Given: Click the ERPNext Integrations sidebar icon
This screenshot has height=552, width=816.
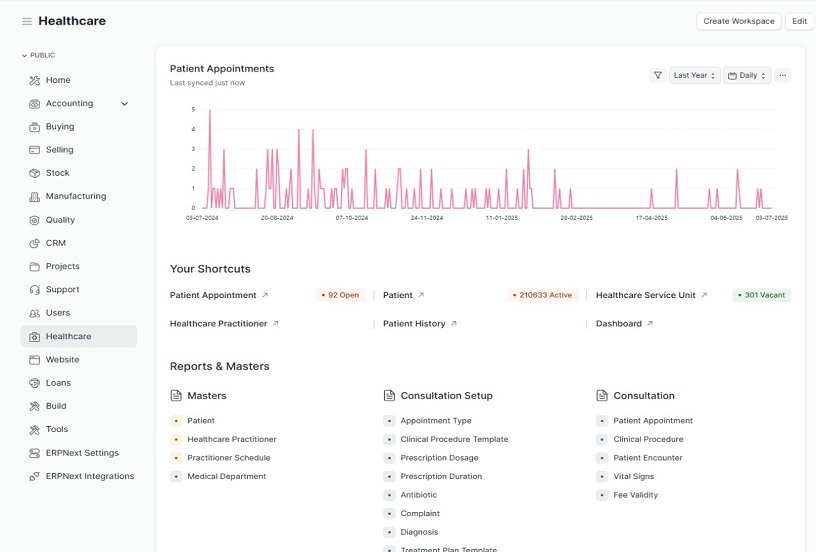Looking at the screenshot, I should 35,476.
